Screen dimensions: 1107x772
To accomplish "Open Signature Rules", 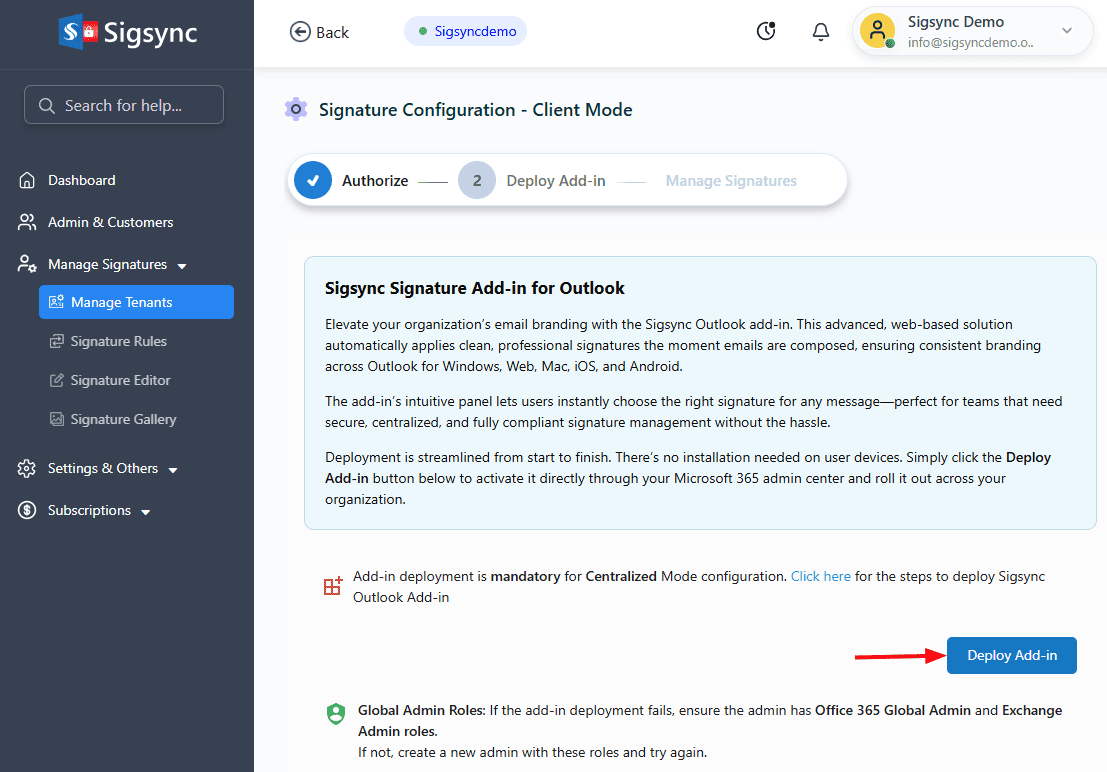I will [x=119, y=341].
